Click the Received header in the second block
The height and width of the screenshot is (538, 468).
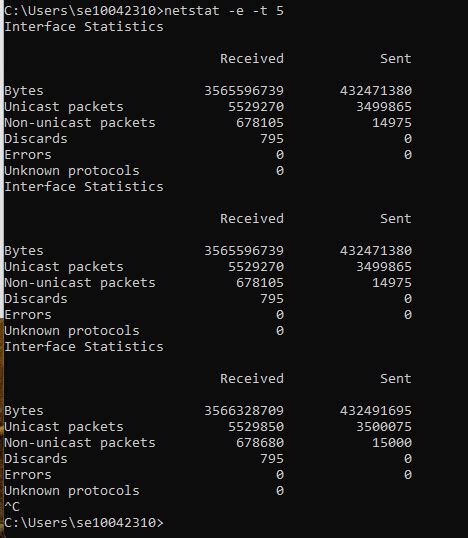252,219
